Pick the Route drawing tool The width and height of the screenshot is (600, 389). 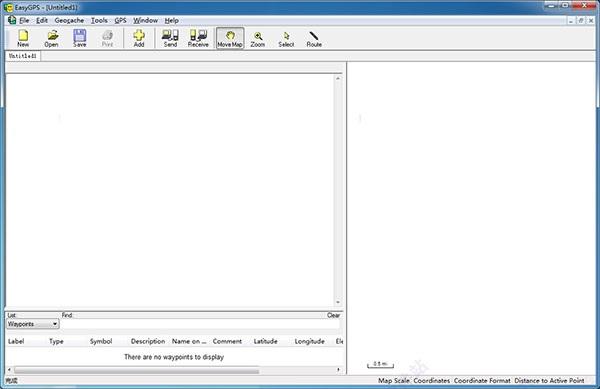click(314, 38)
